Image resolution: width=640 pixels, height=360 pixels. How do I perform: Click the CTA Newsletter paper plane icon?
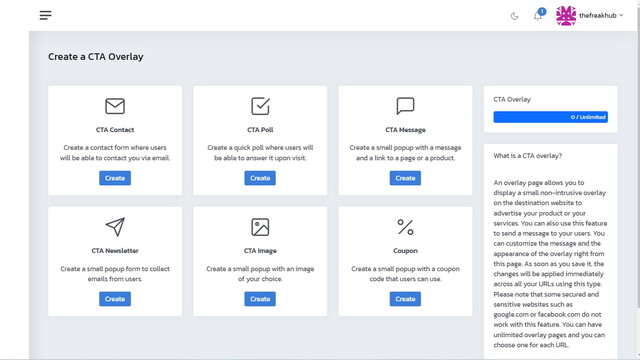115,227
